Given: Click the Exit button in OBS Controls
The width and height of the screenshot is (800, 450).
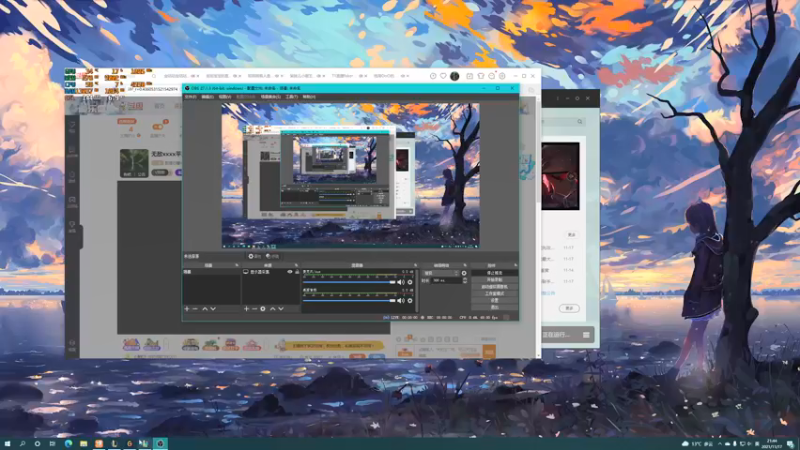Looking at the screenshot, I should (494, 308).
